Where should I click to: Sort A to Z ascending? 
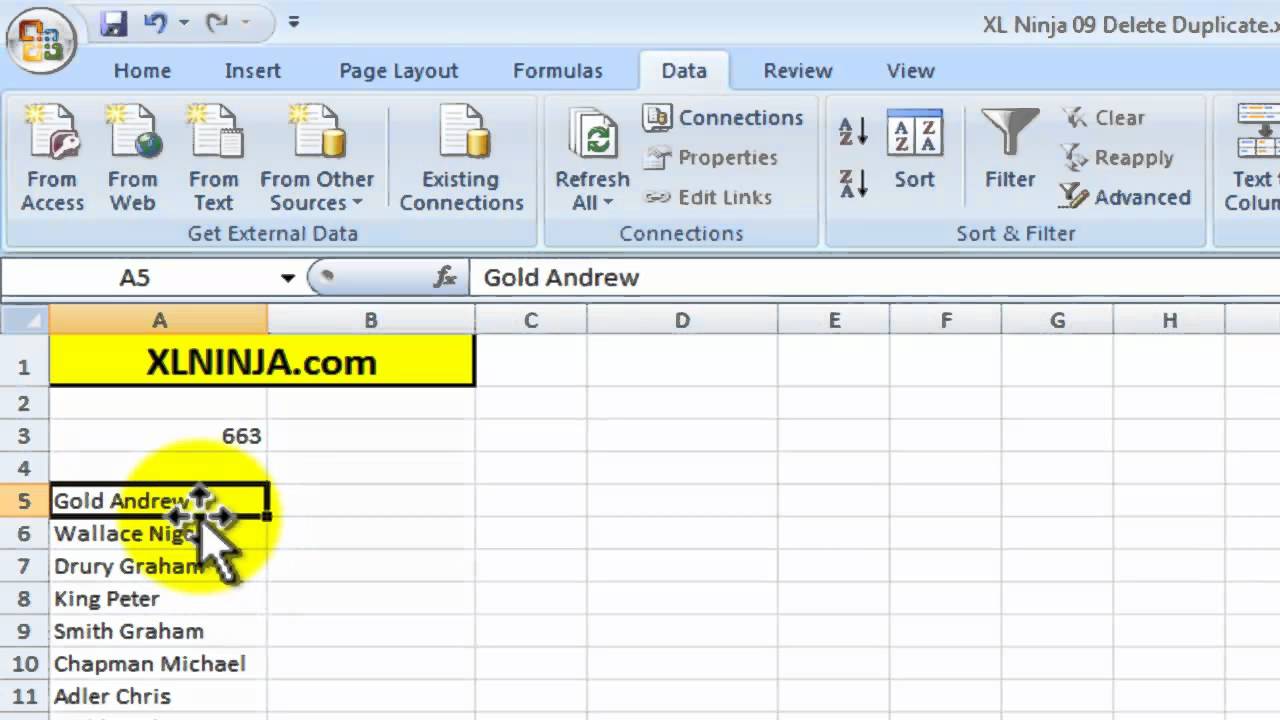pos(853,130)
